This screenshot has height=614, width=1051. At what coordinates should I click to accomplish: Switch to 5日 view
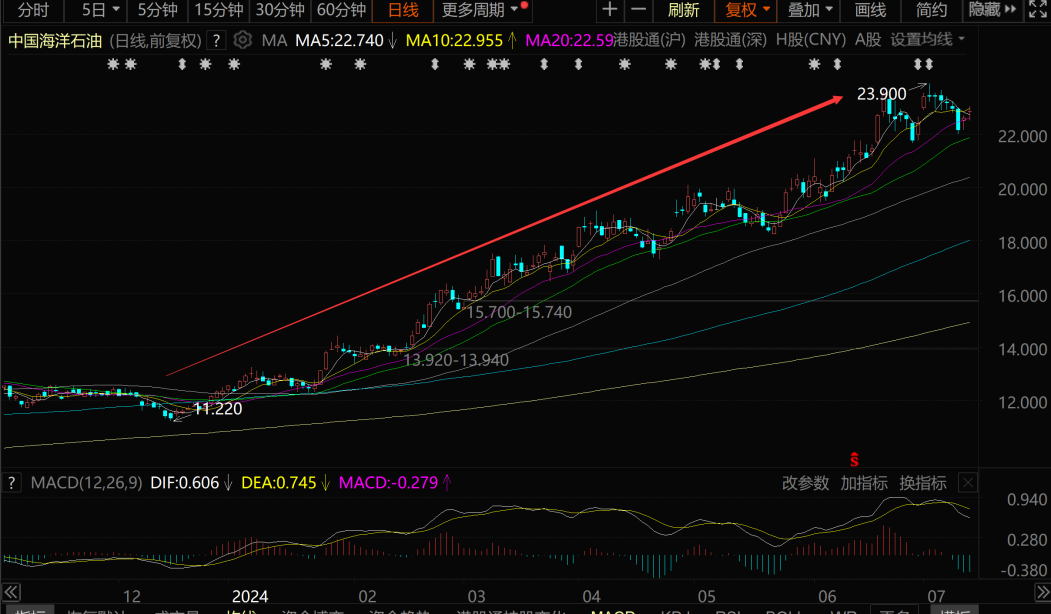coord(94,10)
